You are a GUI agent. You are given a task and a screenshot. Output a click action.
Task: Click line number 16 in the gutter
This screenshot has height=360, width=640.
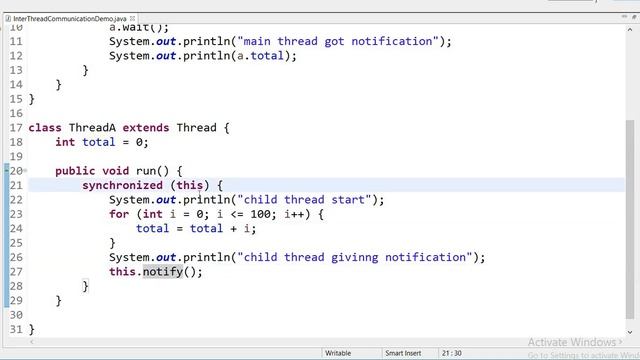point(16,113)
